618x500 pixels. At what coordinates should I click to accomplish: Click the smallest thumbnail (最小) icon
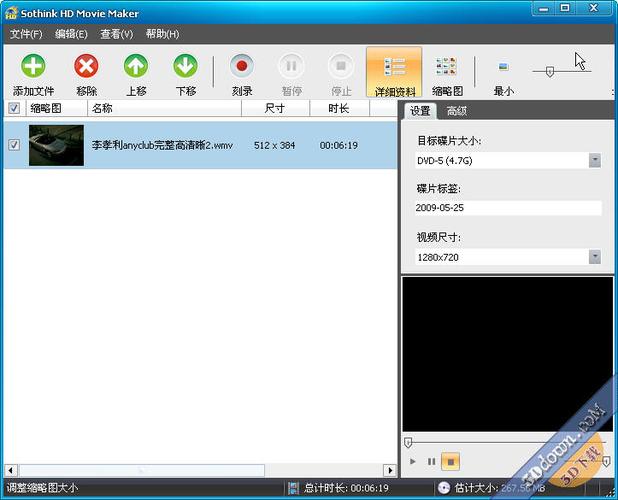pyautogui.click(x=503, y=66)
